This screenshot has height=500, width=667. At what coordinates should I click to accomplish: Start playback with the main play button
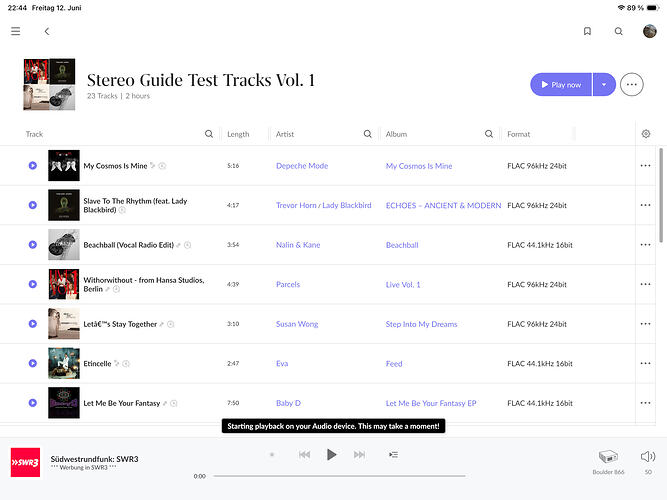click(331, 455)
